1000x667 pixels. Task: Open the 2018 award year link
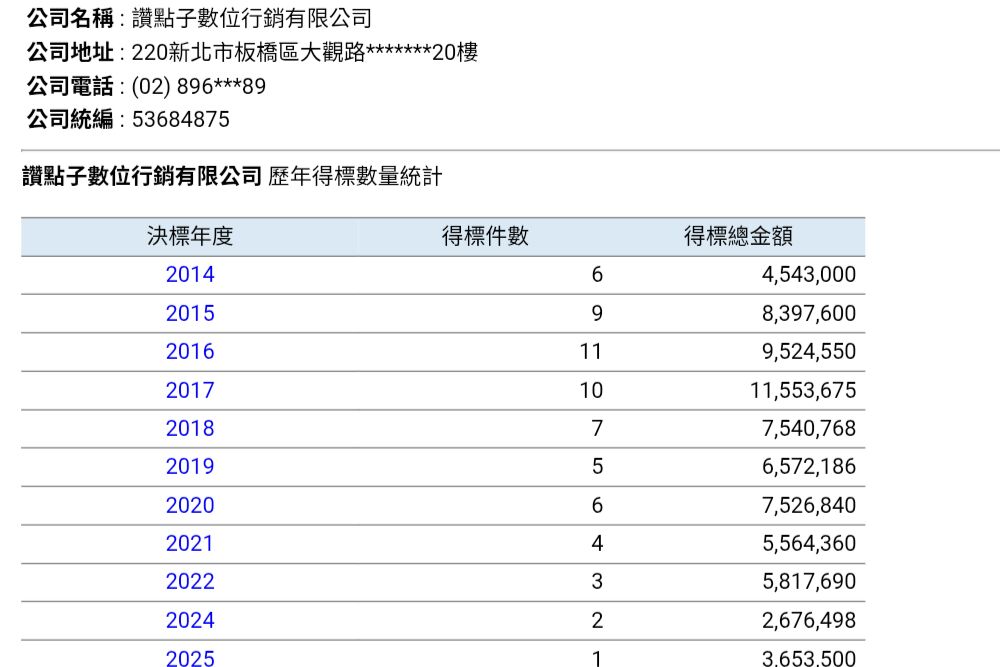coord(190,429)
